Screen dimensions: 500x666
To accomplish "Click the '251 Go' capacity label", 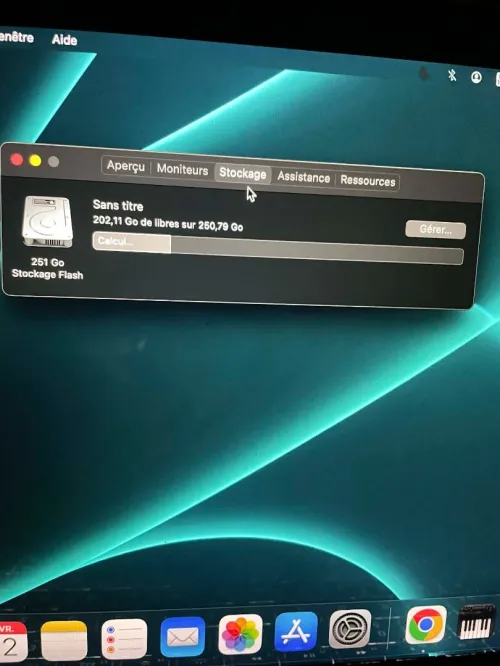I will [48, 262].
